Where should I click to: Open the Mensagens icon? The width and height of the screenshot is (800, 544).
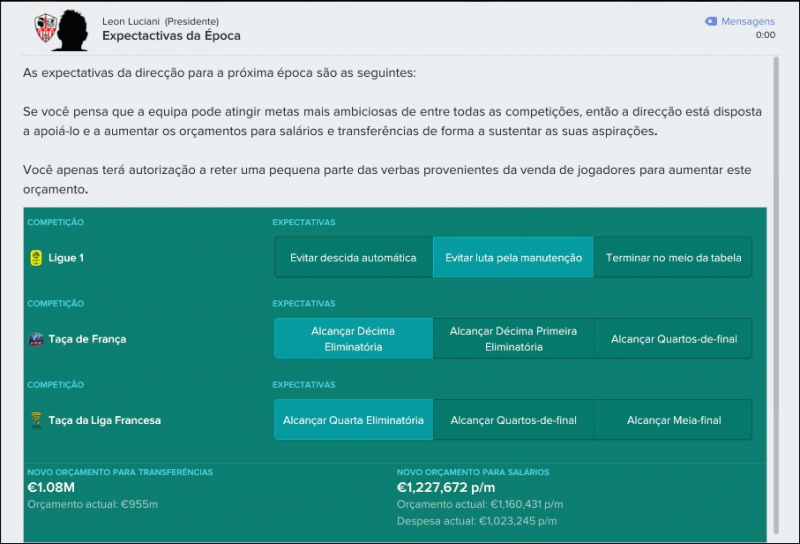tap(711, 21)
